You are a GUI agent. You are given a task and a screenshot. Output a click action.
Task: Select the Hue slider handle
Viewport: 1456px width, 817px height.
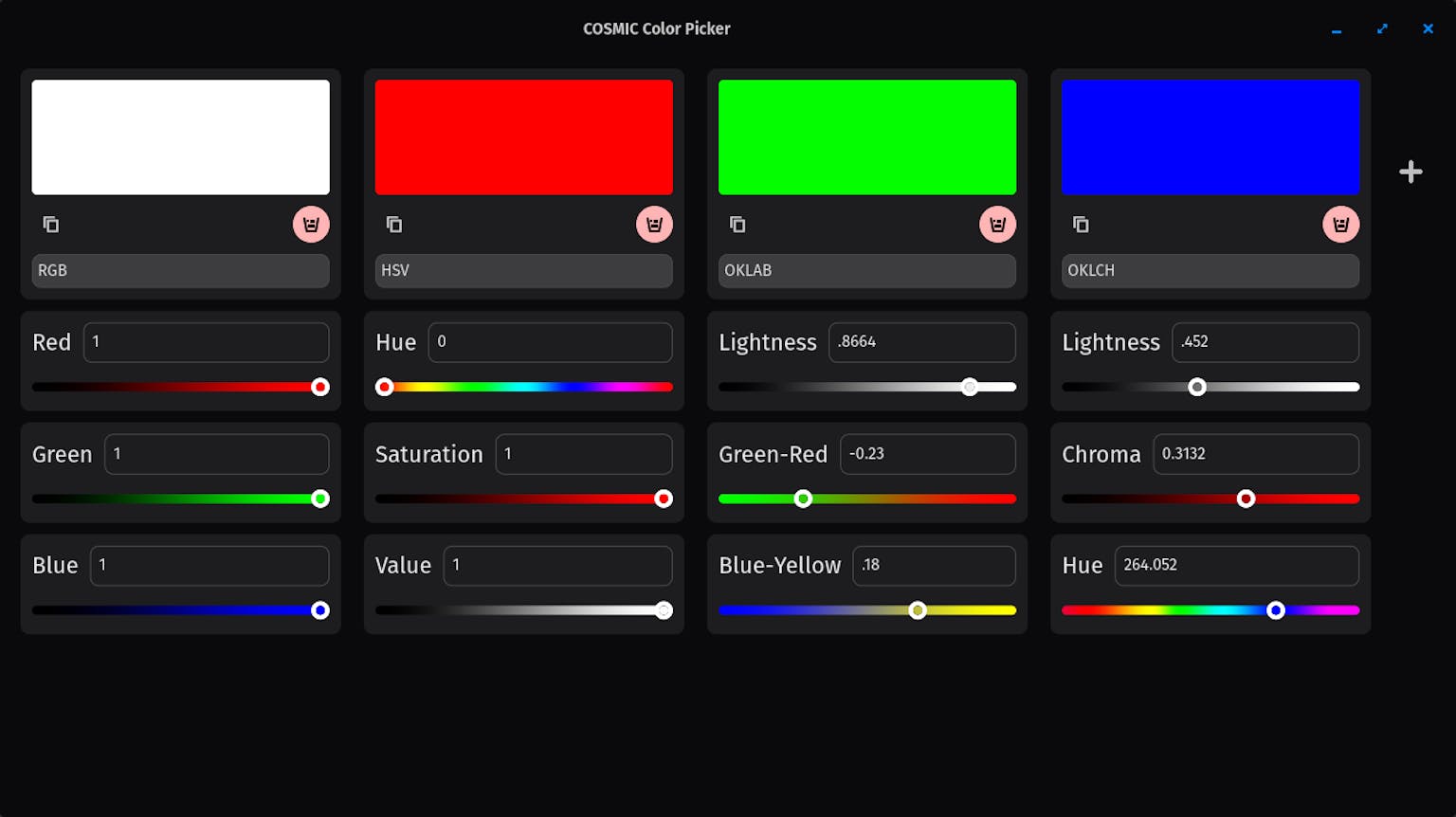tap(384, 387)
